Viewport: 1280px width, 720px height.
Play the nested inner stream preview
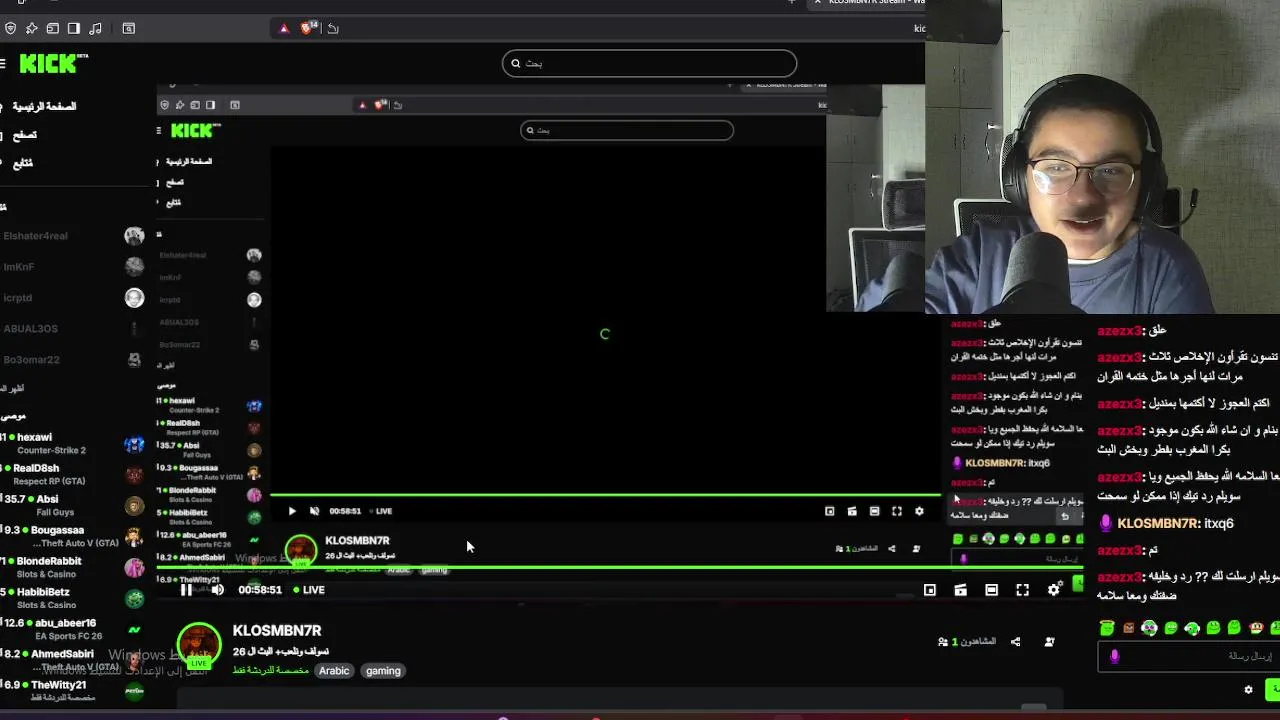pyautogui.click(x=292, y=511)
